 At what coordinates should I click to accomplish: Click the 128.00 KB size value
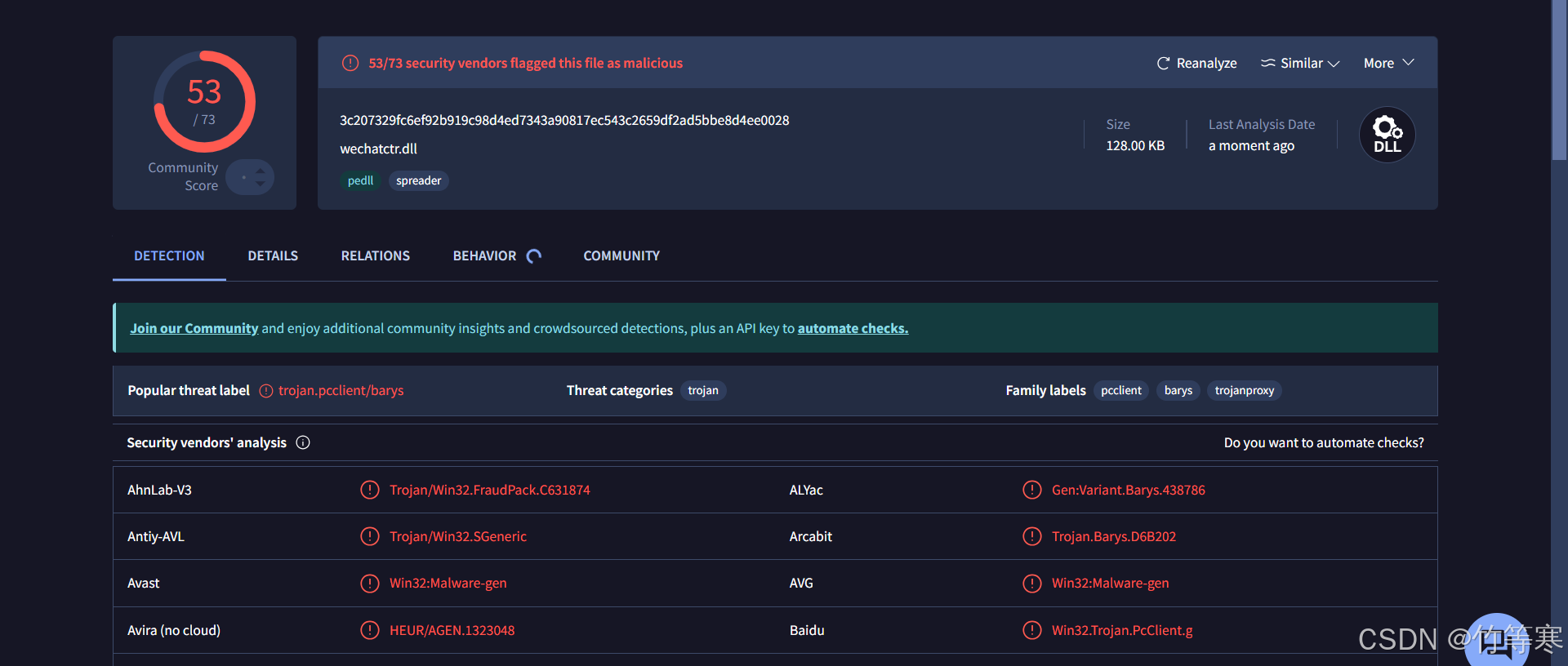point(1135,146)
